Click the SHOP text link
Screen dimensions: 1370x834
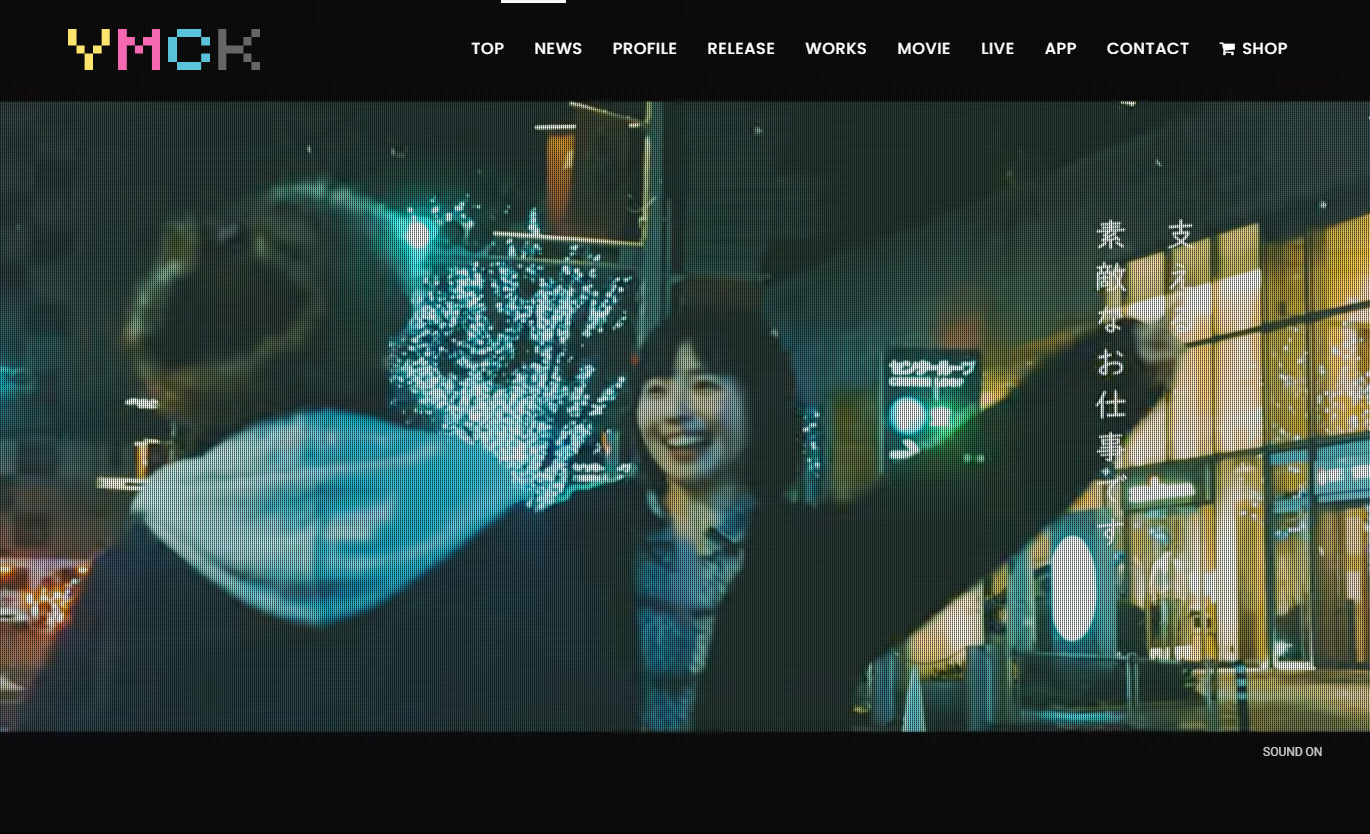click(1264, 49)
